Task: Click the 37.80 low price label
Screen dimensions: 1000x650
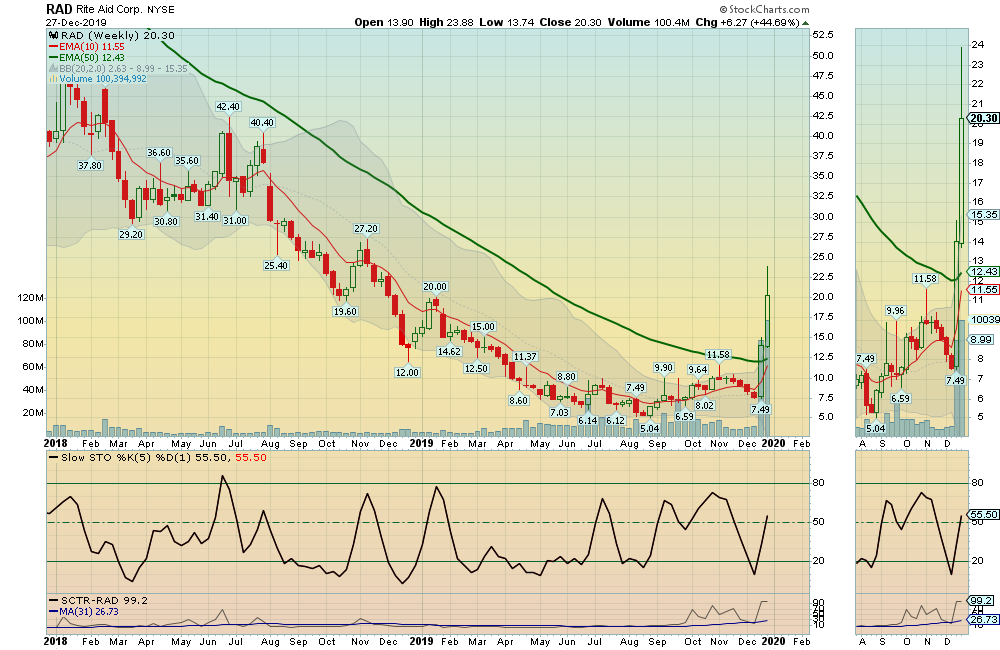Action: coord(90,165)
